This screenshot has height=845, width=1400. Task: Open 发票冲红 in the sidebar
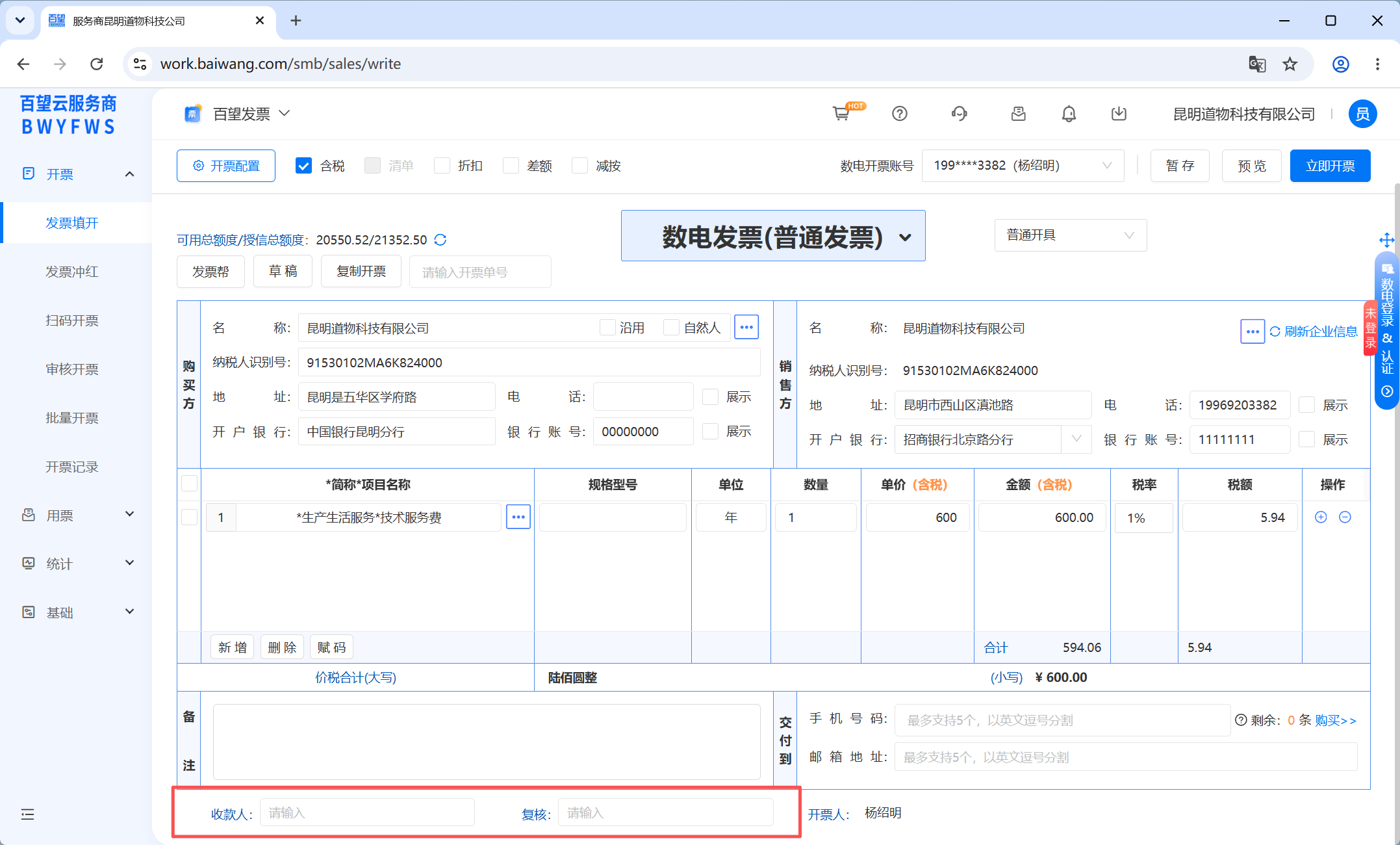[x=72, y=272]
